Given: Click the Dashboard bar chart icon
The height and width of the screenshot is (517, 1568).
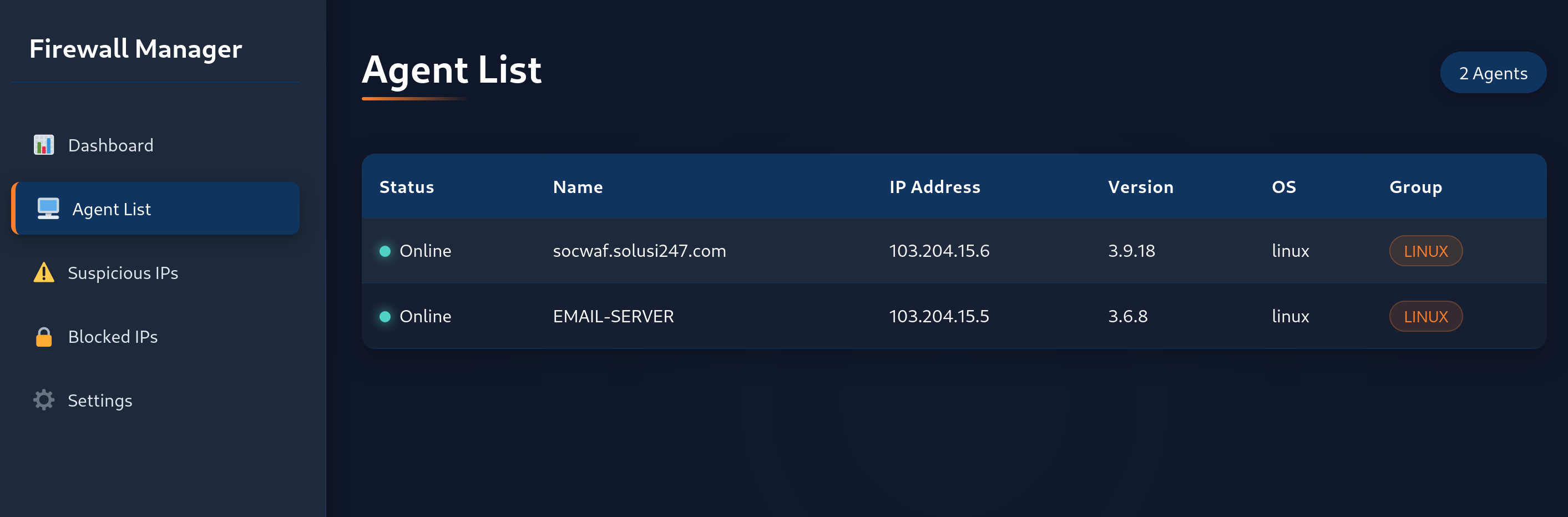Looking at the screenshot, I should (43, 145).
